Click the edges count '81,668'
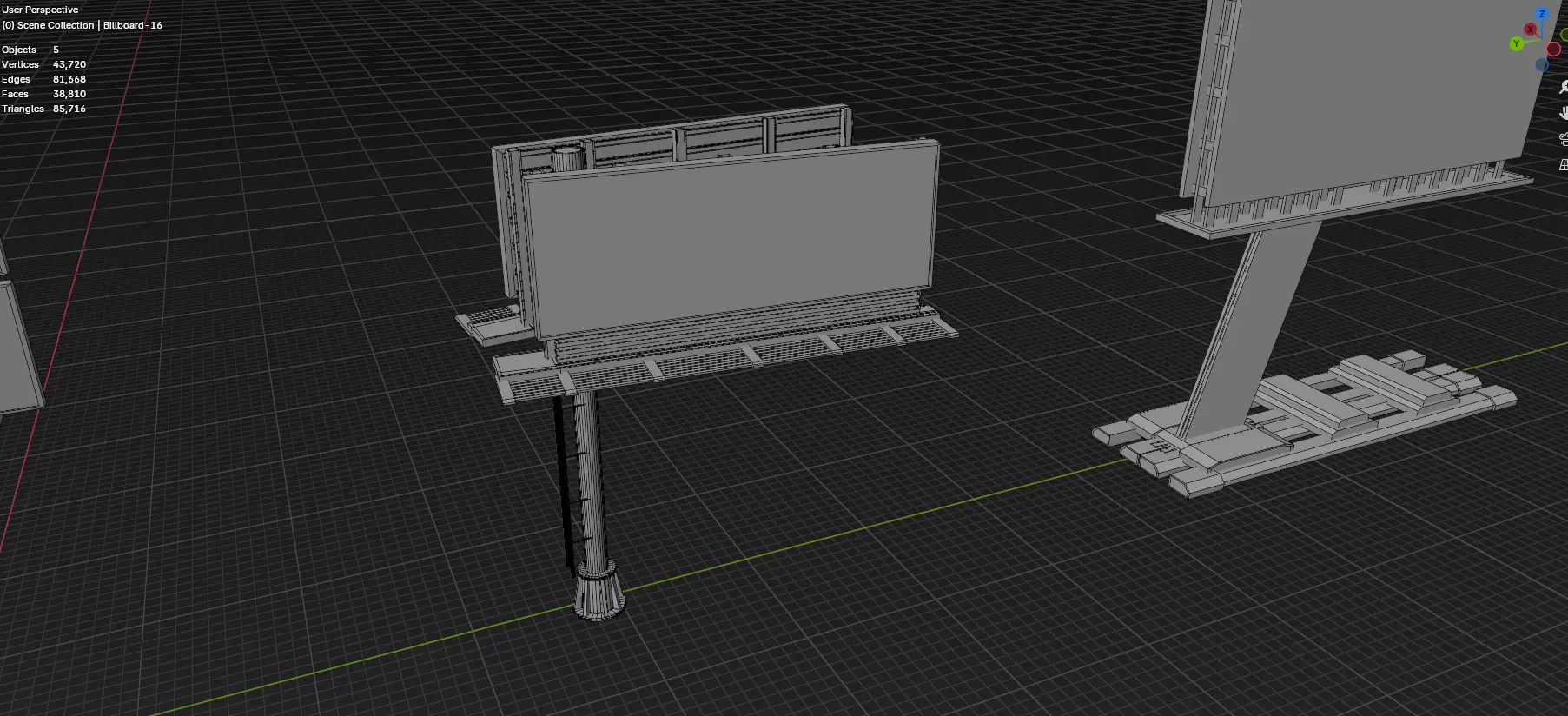The image size is (1568, 716). tap(69, 79)
